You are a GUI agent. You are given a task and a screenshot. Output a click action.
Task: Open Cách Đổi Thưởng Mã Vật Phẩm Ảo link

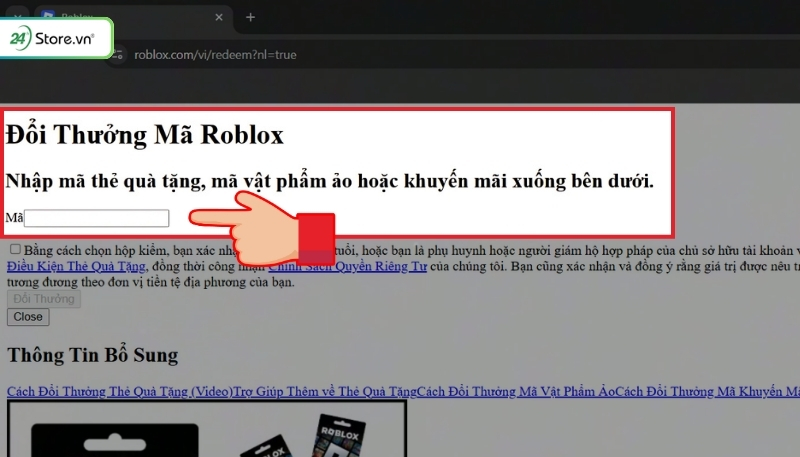tap(516, 391)
